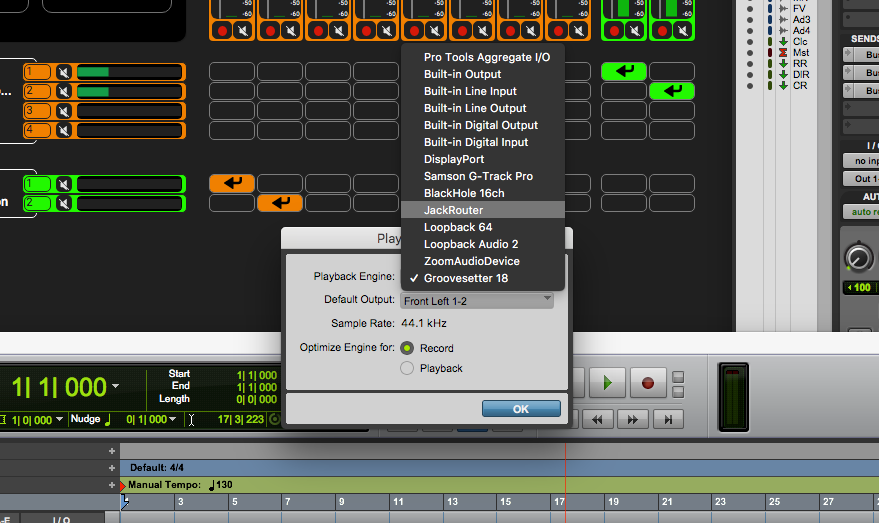Toggle the show/hide dot for the FV track
The width and height of the screenshot is (879, 523).
[750, 9]
